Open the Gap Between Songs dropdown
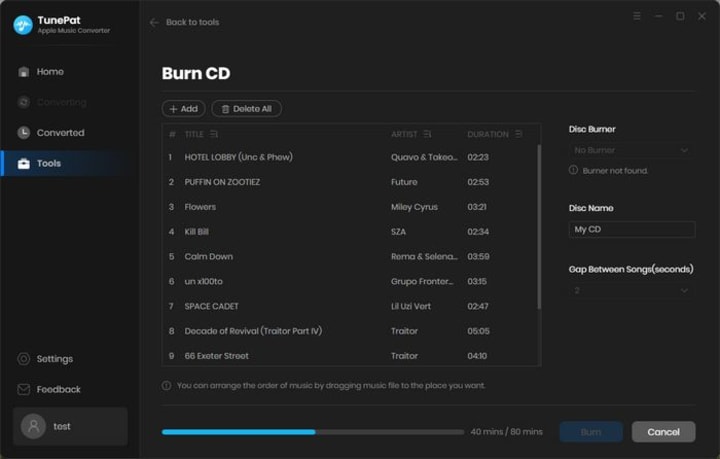The image size is (720, 459). [632, 291]
